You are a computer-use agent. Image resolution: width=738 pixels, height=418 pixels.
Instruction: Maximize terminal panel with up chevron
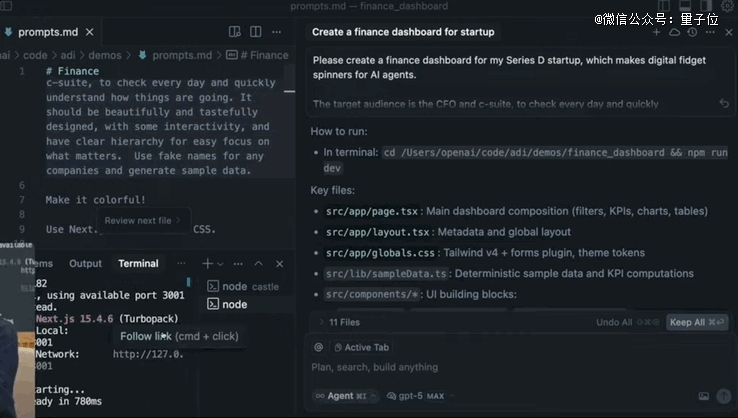point(258,264)
